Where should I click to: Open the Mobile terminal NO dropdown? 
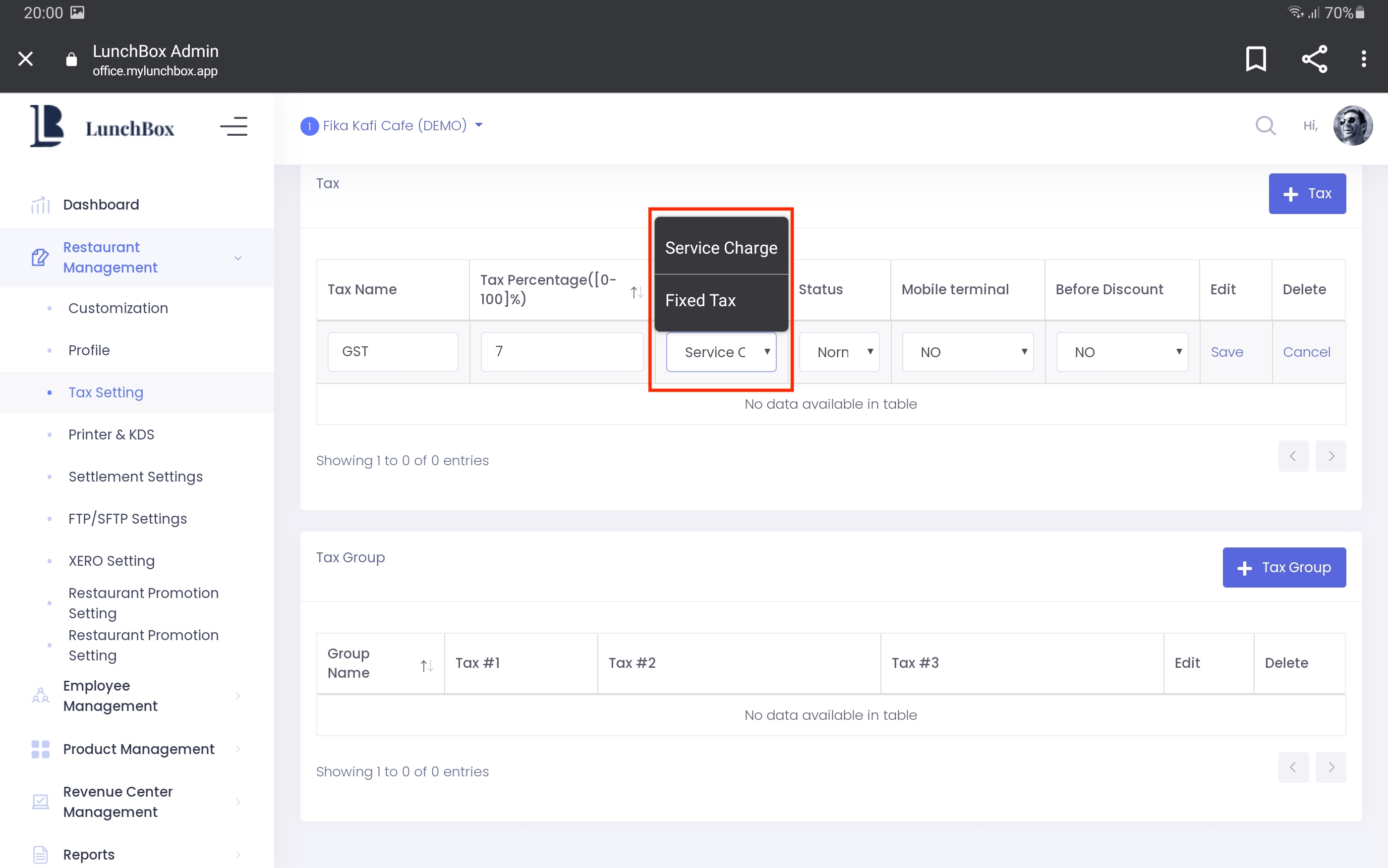pos(967,352)
